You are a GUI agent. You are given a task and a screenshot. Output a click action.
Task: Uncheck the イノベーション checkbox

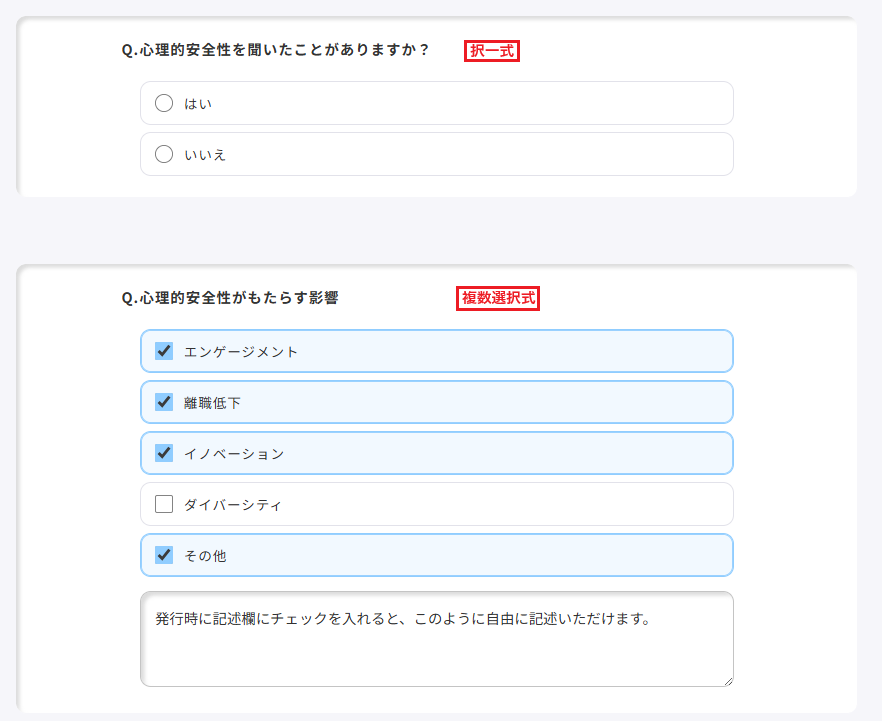164,453
